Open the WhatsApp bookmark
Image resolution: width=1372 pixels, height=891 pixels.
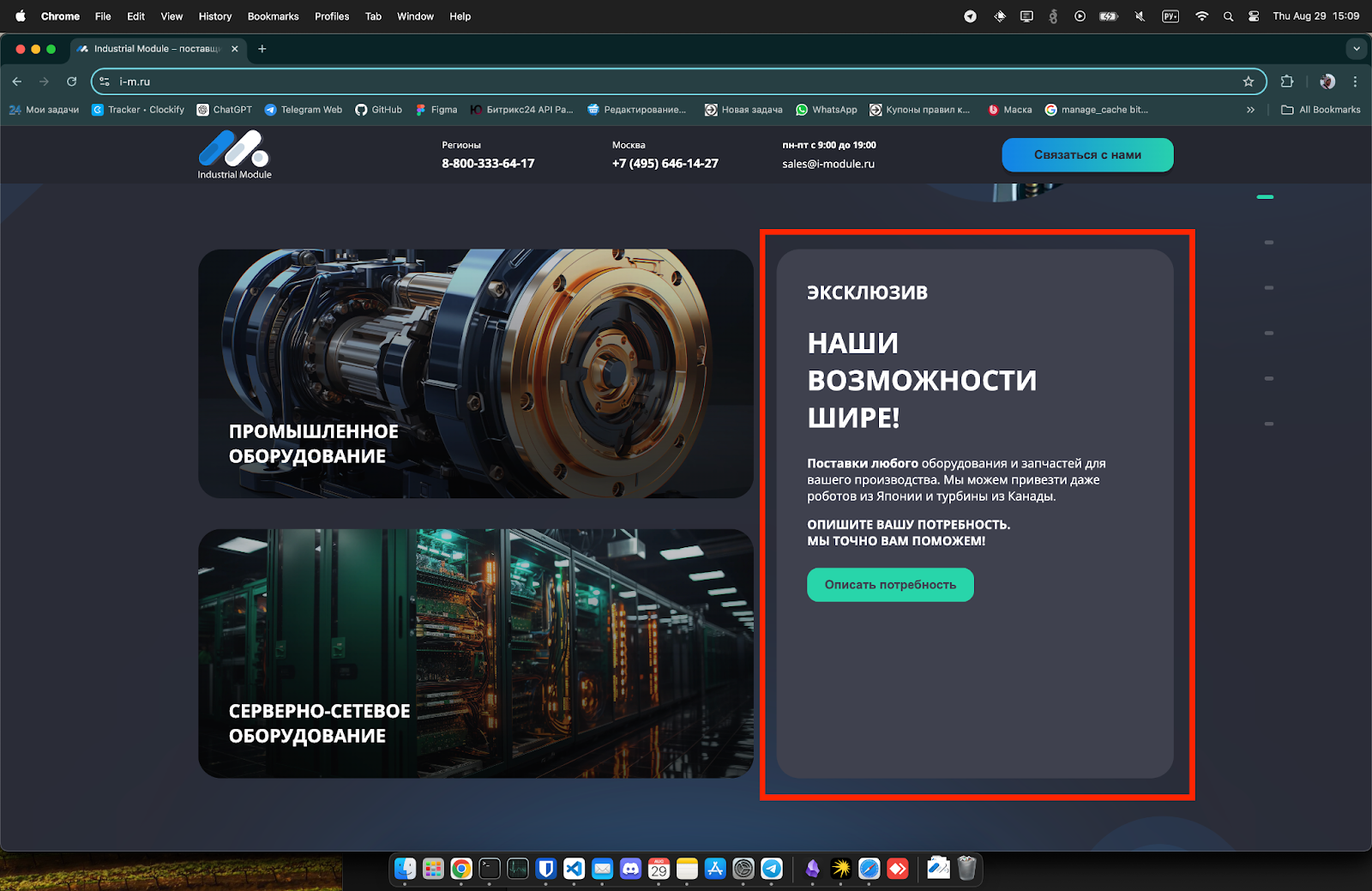(x=827, y=110)
